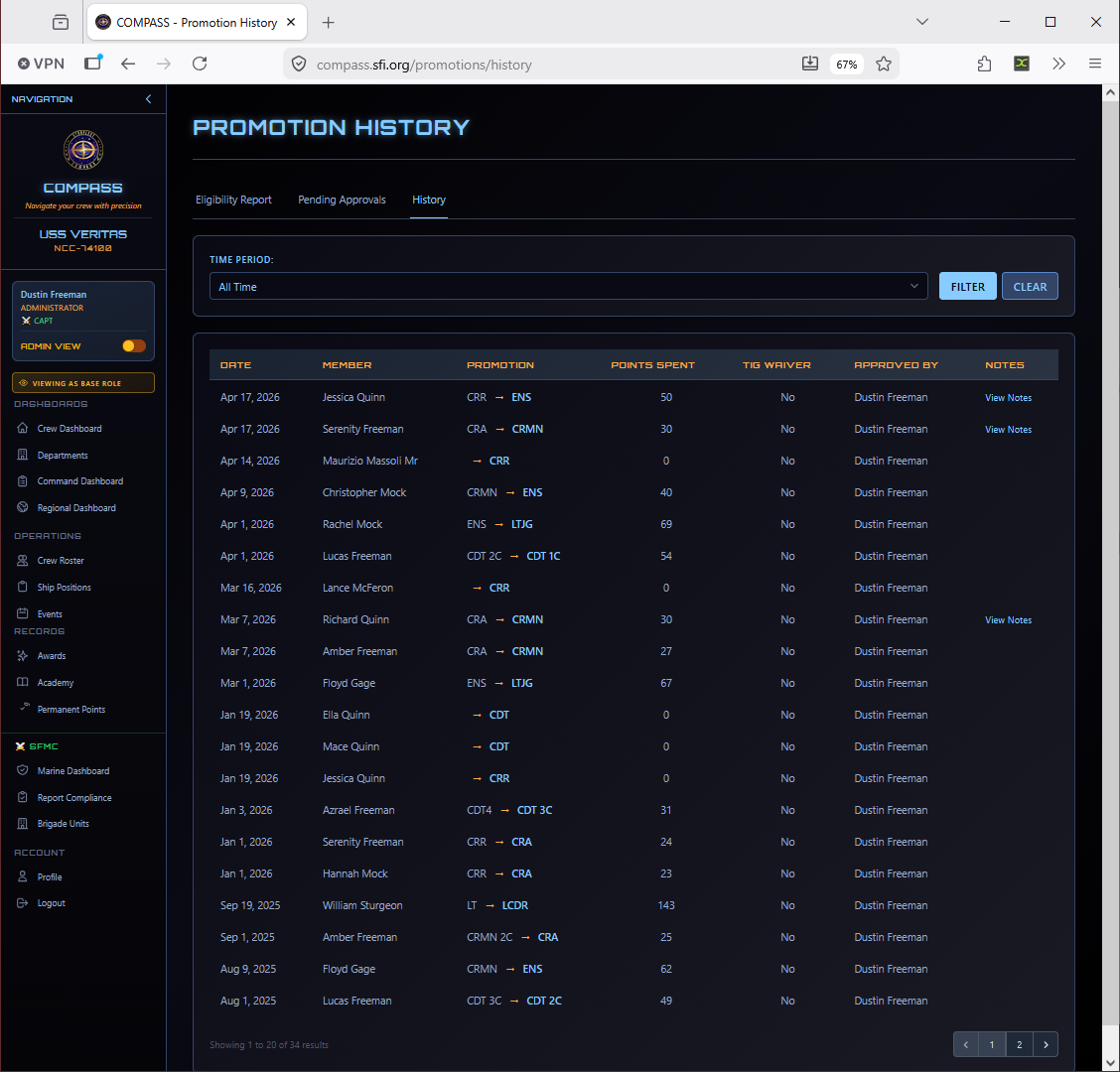
Task: Click the COMPASS emblem logo
Action: pos(83,150)
